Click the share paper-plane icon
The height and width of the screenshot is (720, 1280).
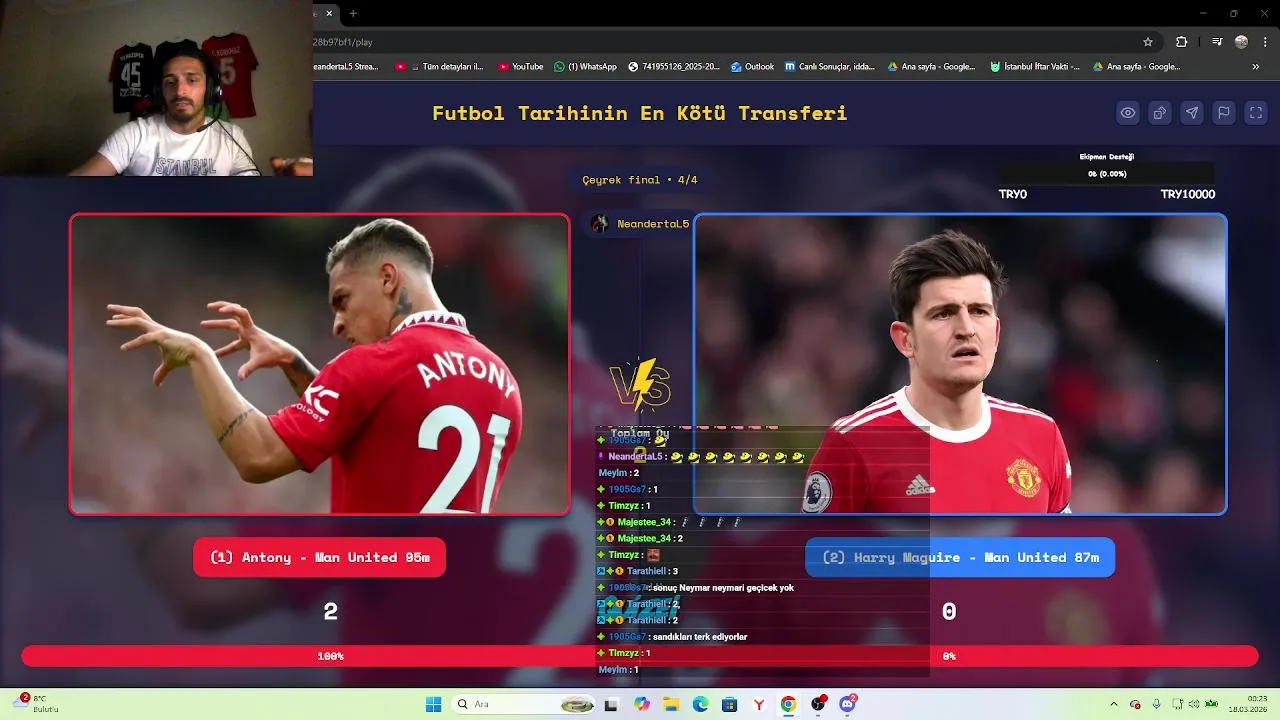point(1192,113)
